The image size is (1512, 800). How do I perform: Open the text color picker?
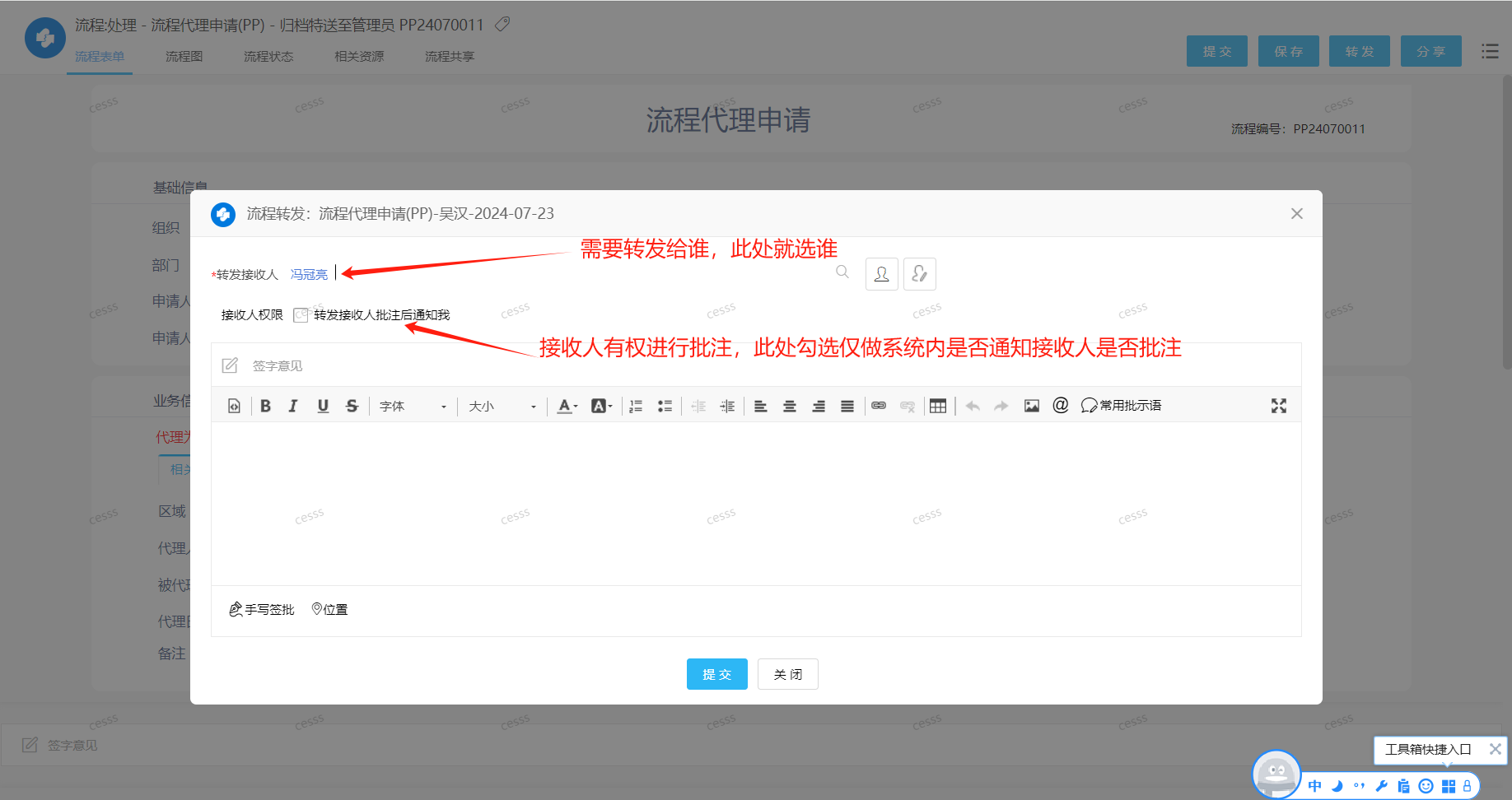pyautogui.click(x=567, y=406)
